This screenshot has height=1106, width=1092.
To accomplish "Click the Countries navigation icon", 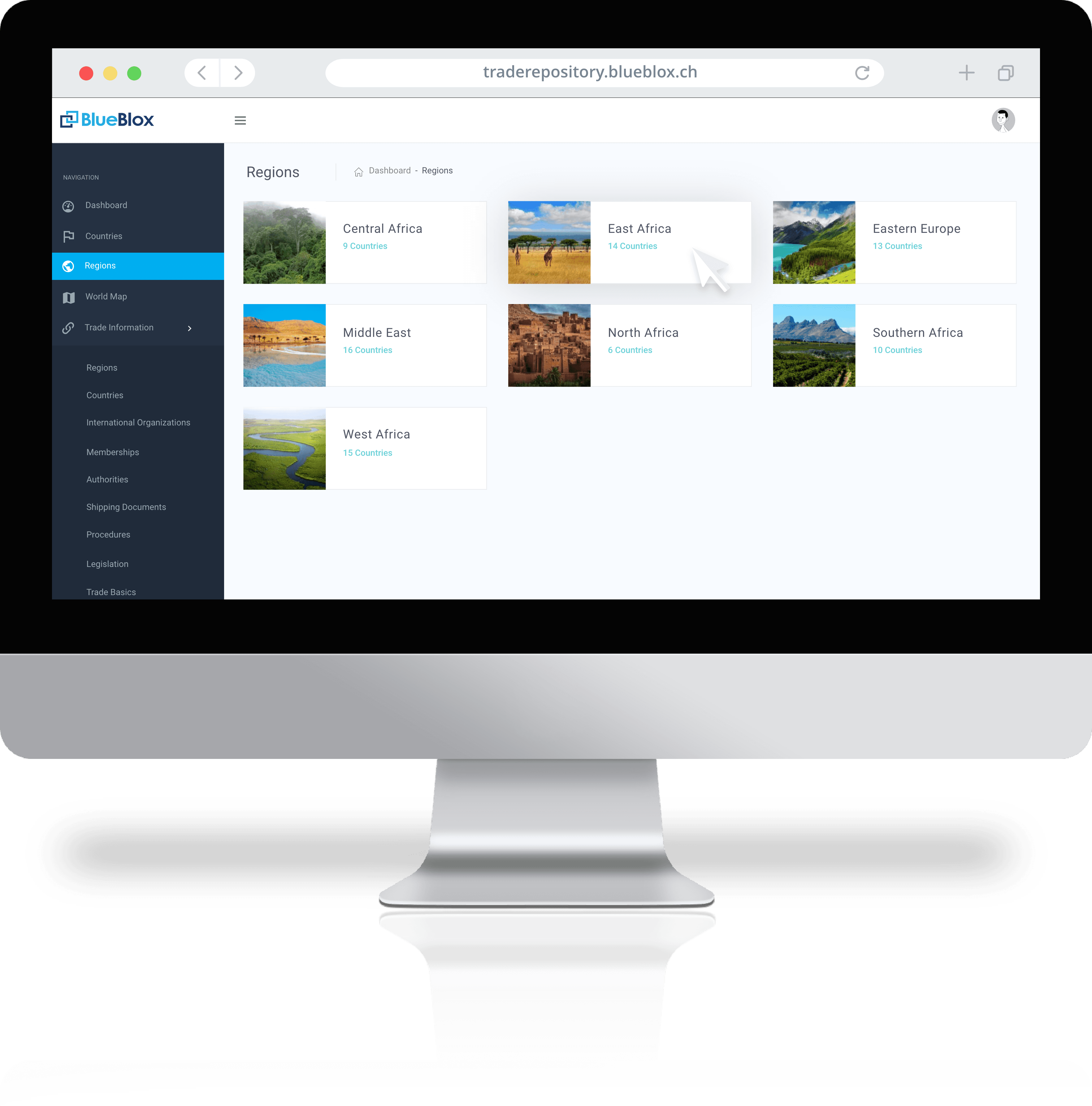I will click(69, 235).
